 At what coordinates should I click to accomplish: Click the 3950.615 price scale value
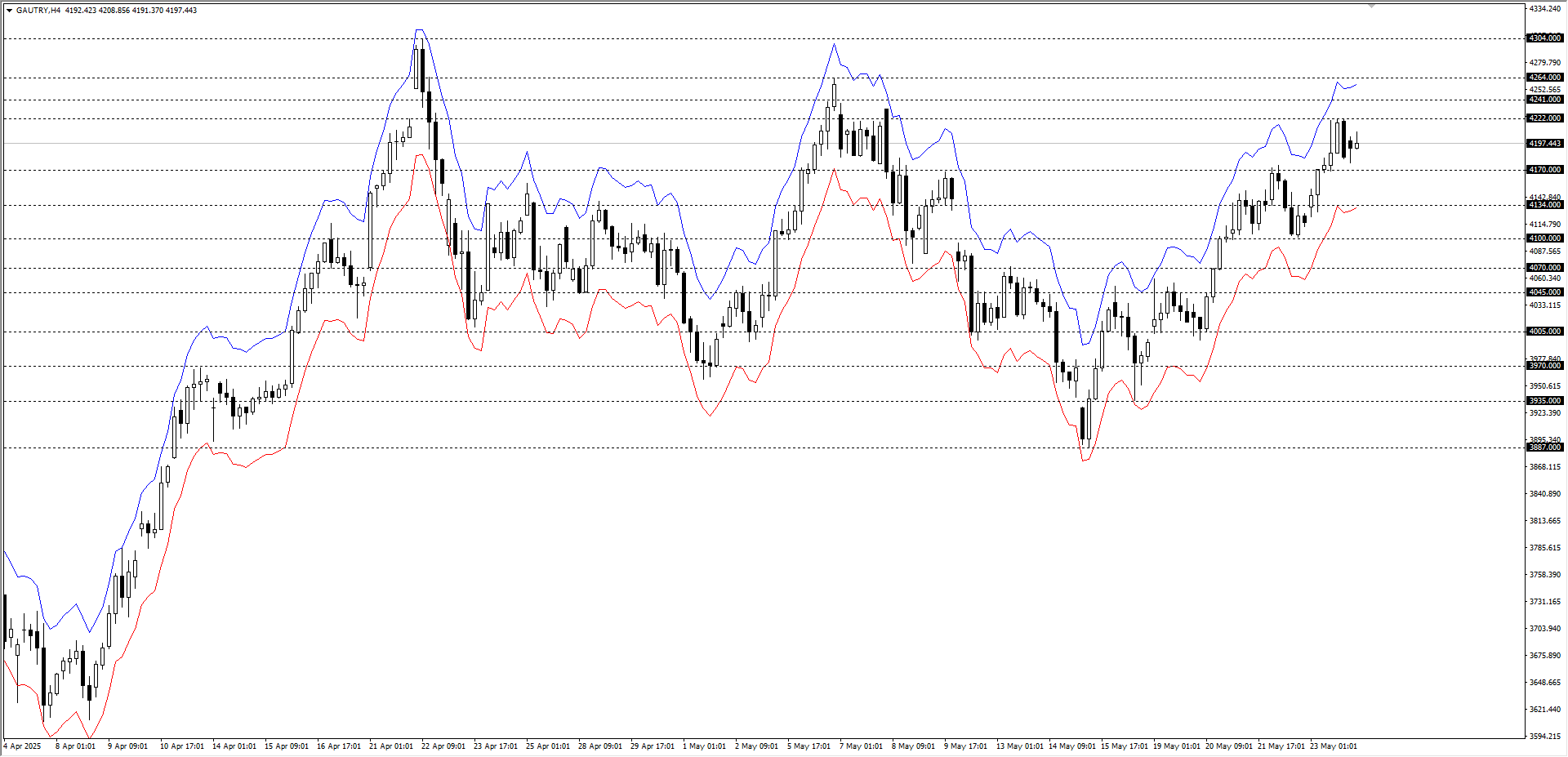[x=1544, y=386]
